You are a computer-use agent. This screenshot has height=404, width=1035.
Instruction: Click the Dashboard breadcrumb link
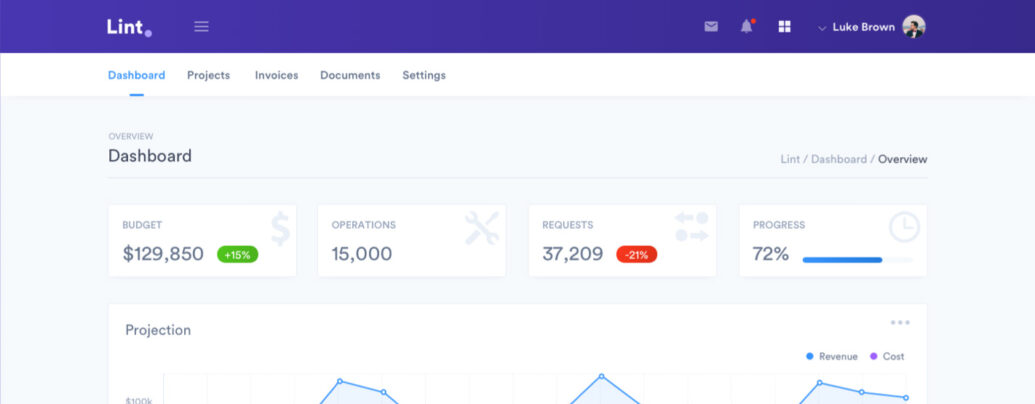(x=838, y=159)
